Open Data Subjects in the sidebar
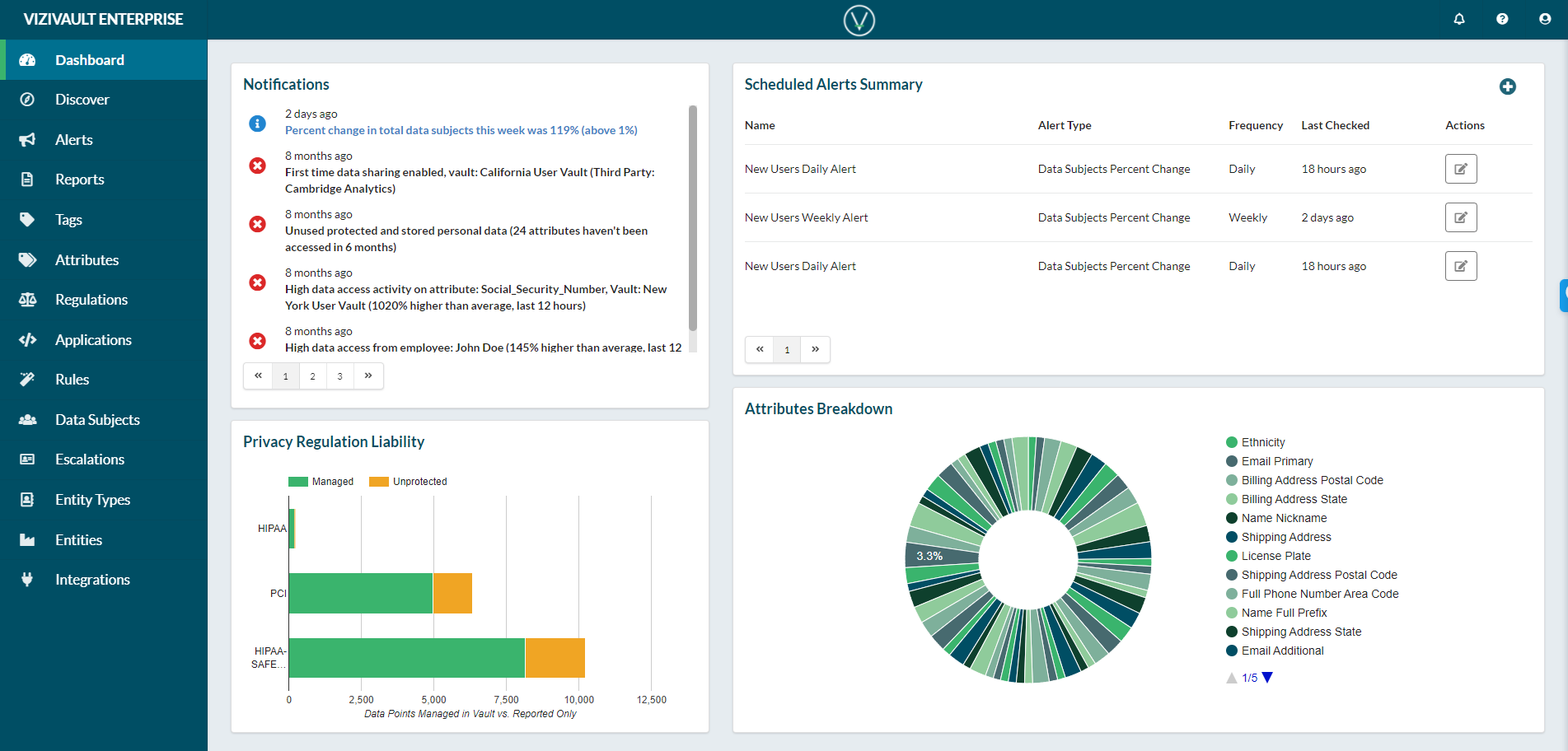The image size is (1568, 751). click(97, 420)
